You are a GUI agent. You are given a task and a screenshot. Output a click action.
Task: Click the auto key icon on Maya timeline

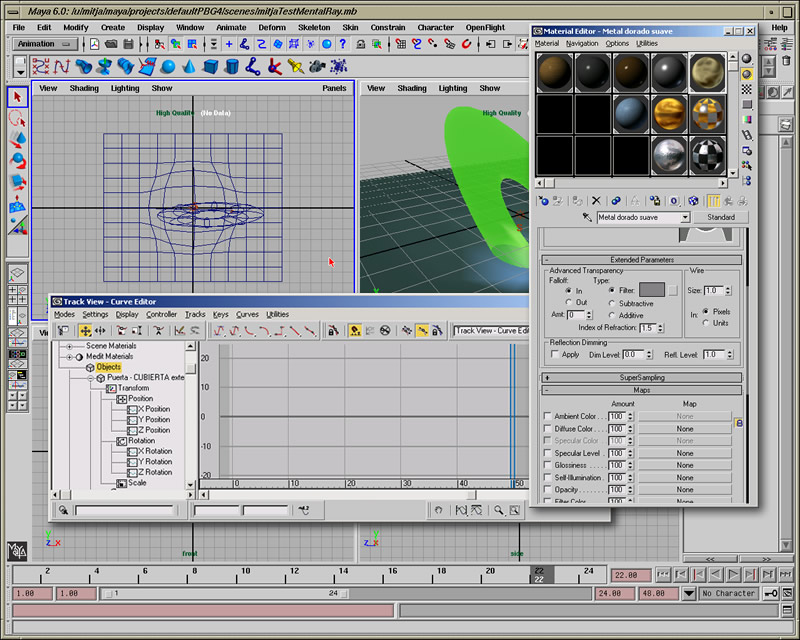770,593
